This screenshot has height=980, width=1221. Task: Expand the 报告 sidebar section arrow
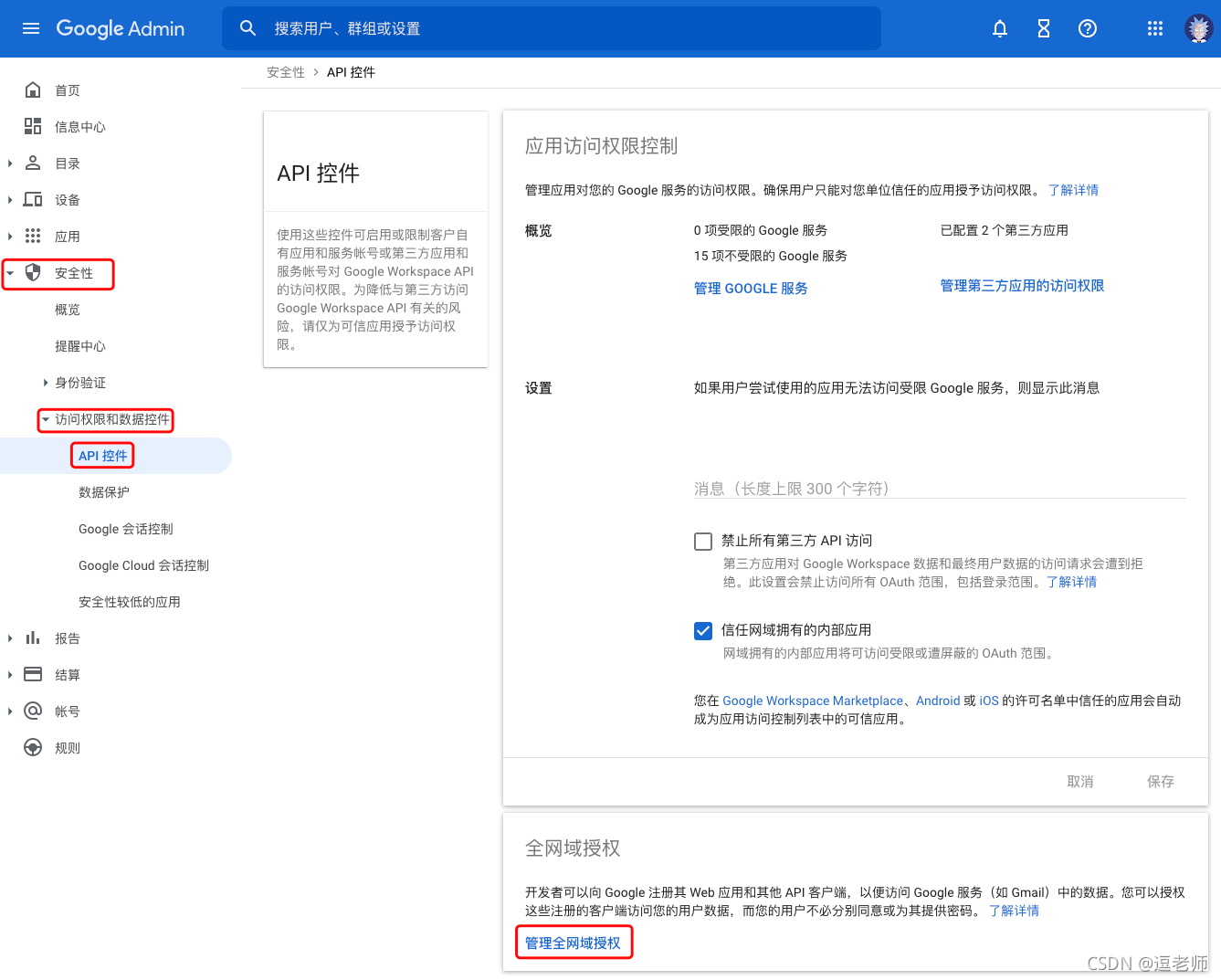pyautogui.click(x=10, y=638)
